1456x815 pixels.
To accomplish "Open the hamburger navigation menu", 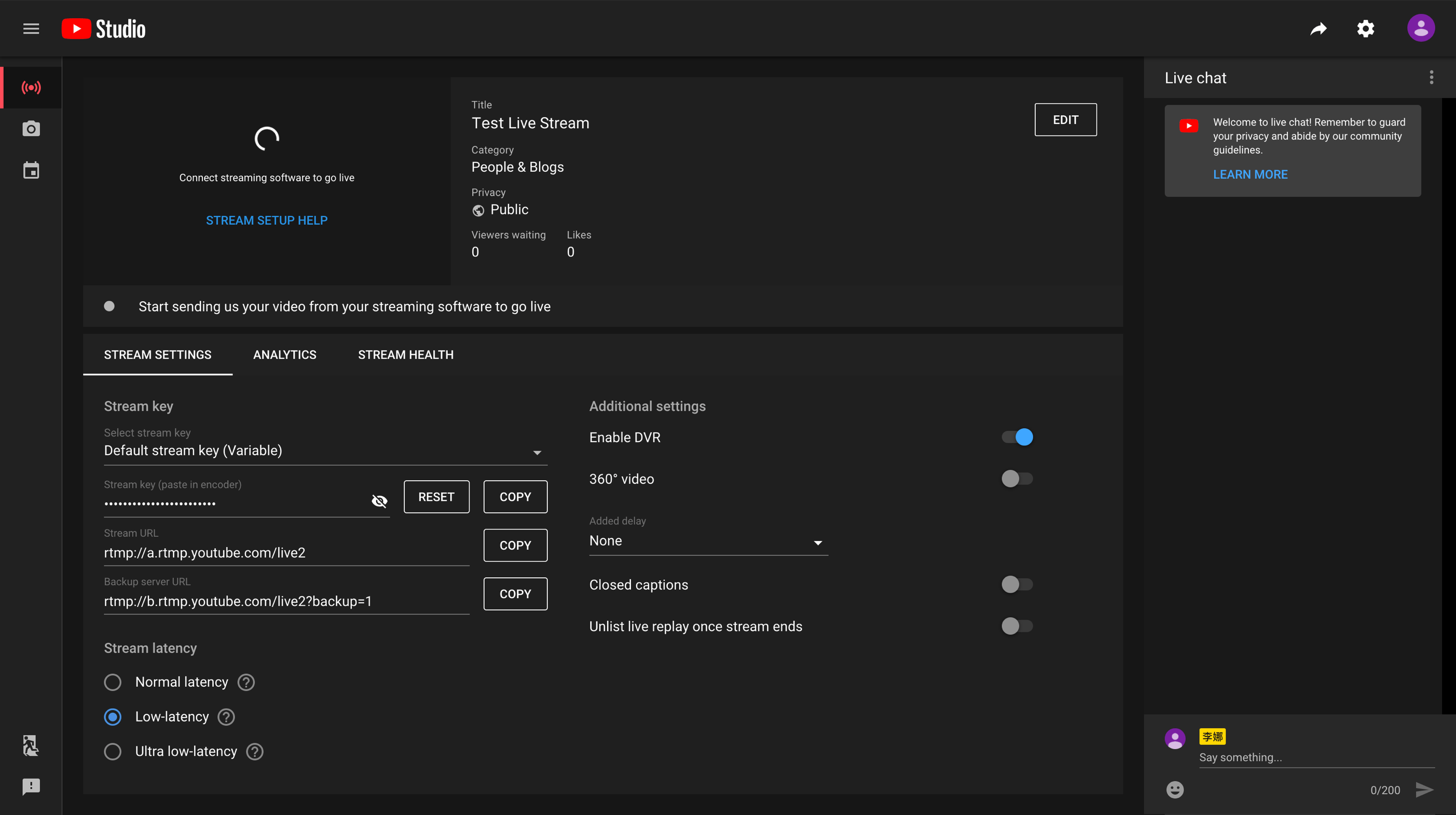I will coord(31,29).
